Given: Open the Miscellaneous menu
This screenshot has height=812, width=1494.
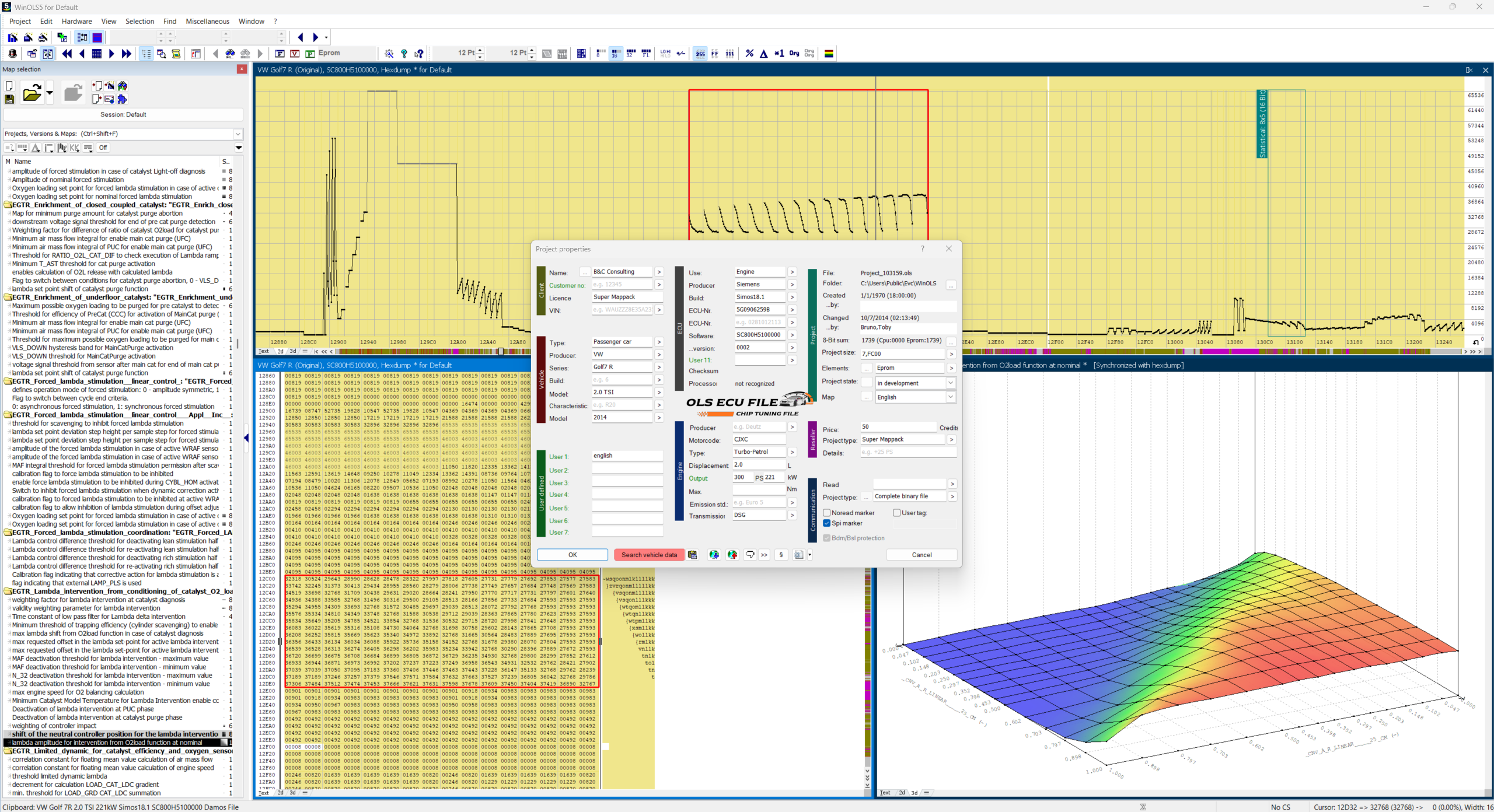Looking at the screenshot, I should (207, 22).
